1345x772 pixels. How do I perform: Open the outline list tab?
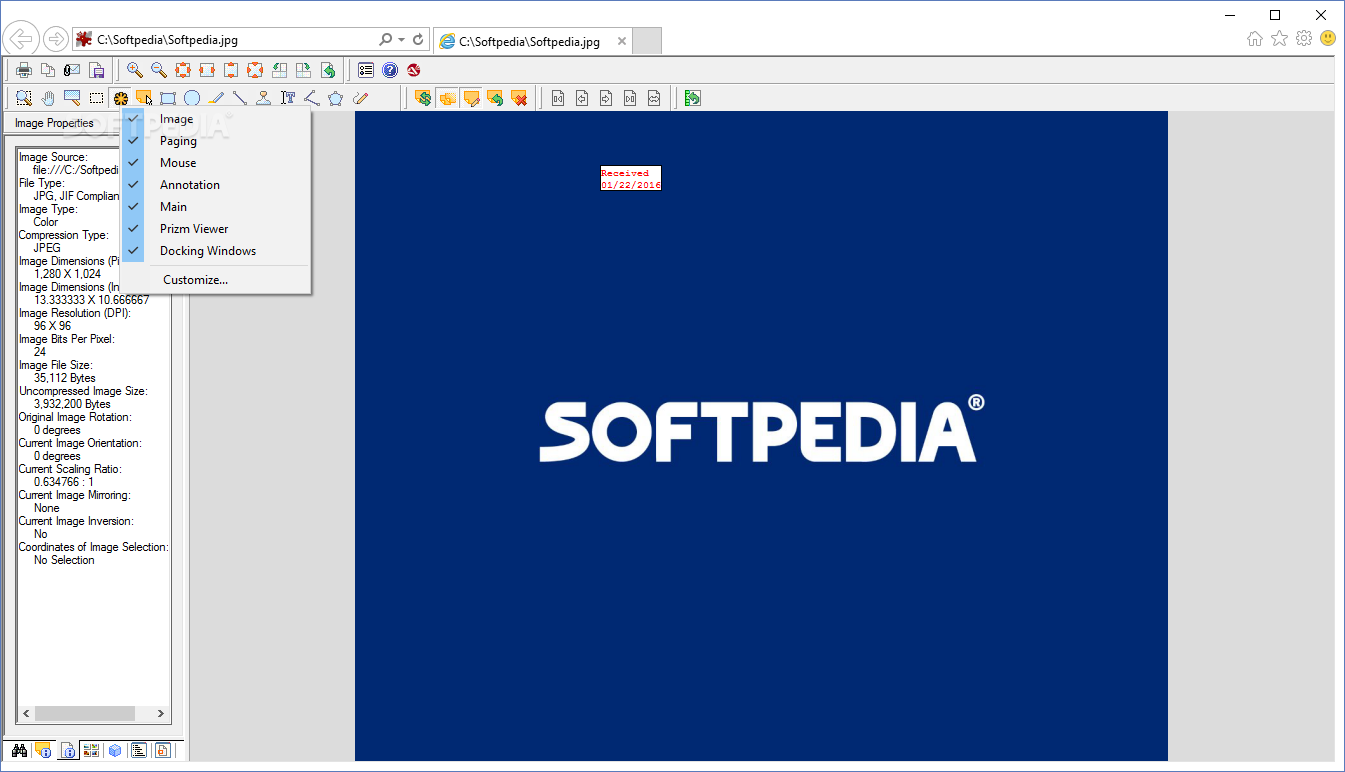click(x=139, y=750)
